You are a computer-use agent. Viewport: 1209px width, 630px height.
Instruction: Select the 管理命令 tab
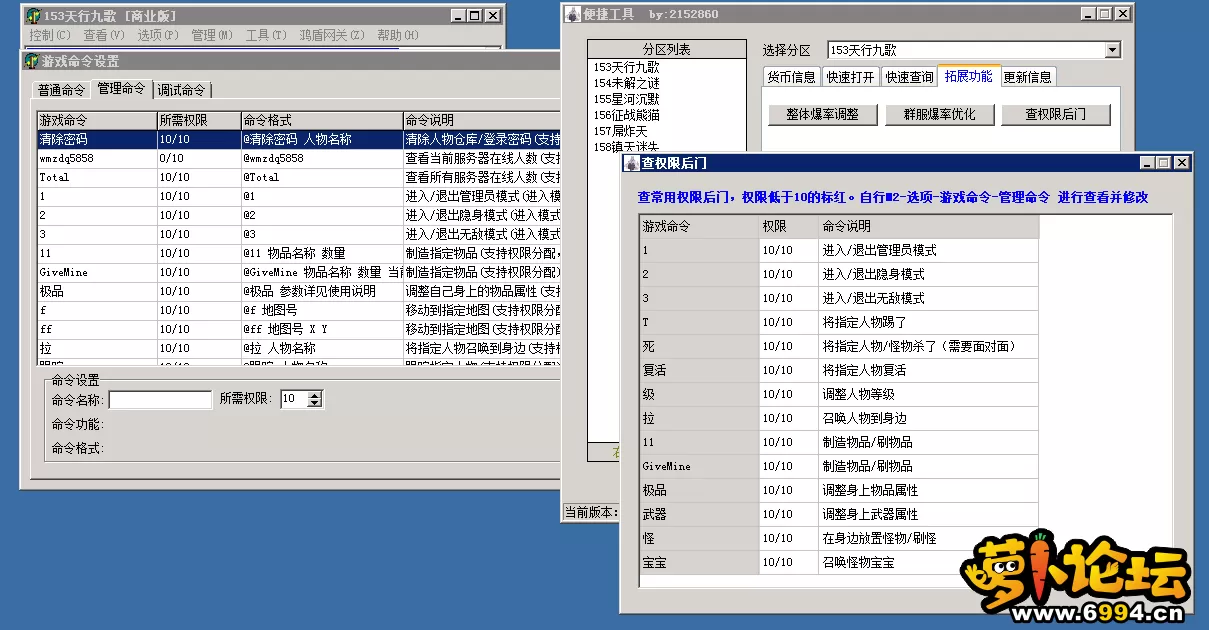pos(121,89)
